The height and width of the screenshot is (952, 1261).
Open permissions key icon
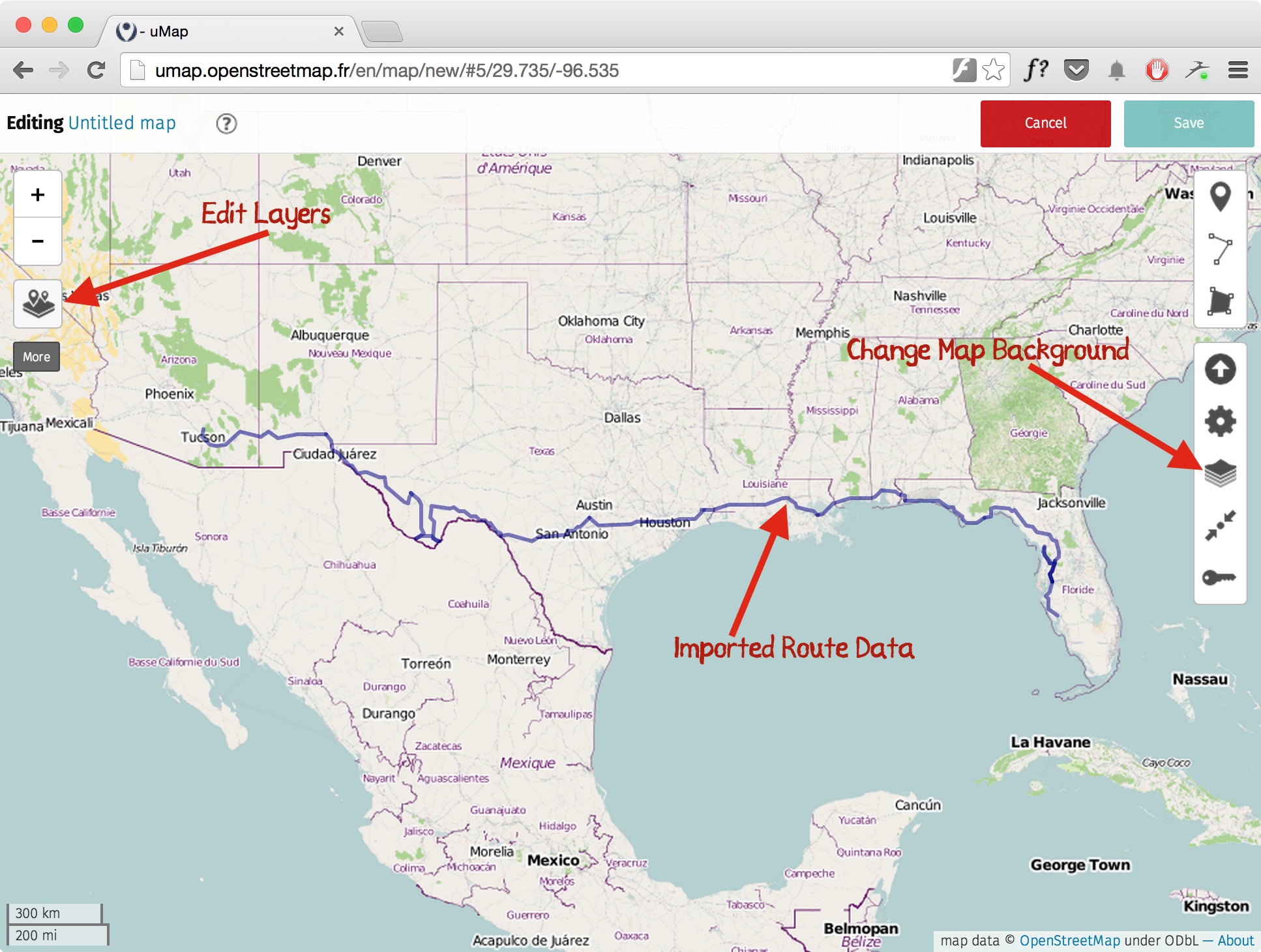pyautogui.click(x=1220, y=578)
